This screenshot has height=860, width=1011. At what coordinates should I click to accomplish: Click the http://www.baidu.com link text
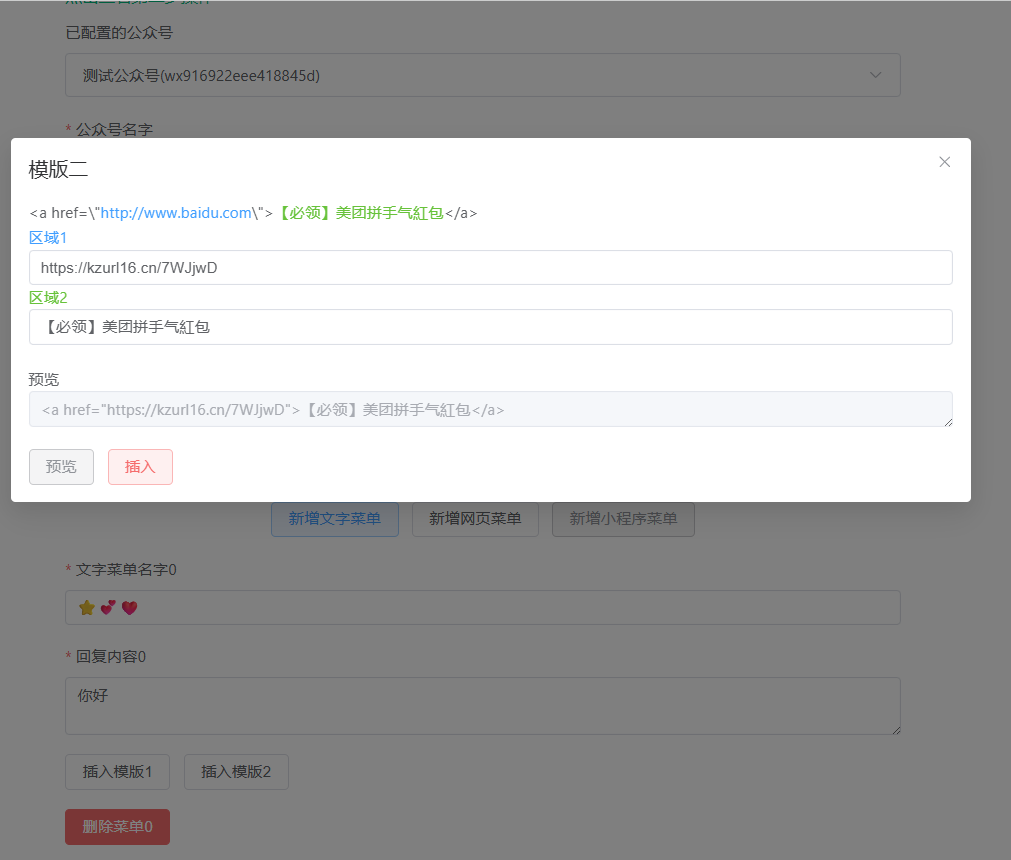tap(176, 213)
